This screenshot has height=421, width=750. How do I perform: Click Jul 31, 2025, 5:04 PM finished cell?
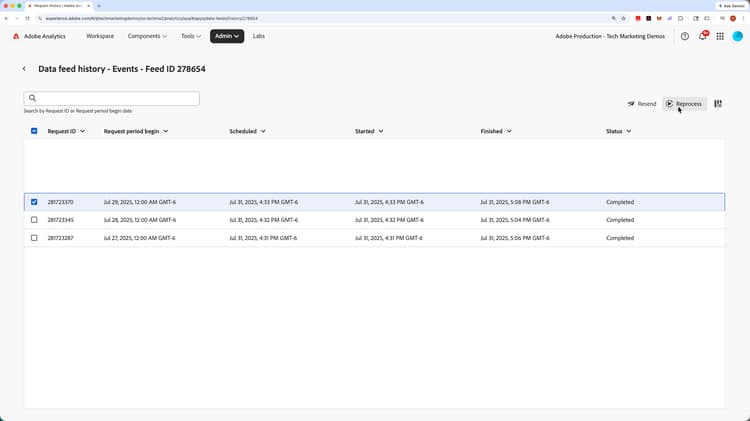(x=515, y=220)
